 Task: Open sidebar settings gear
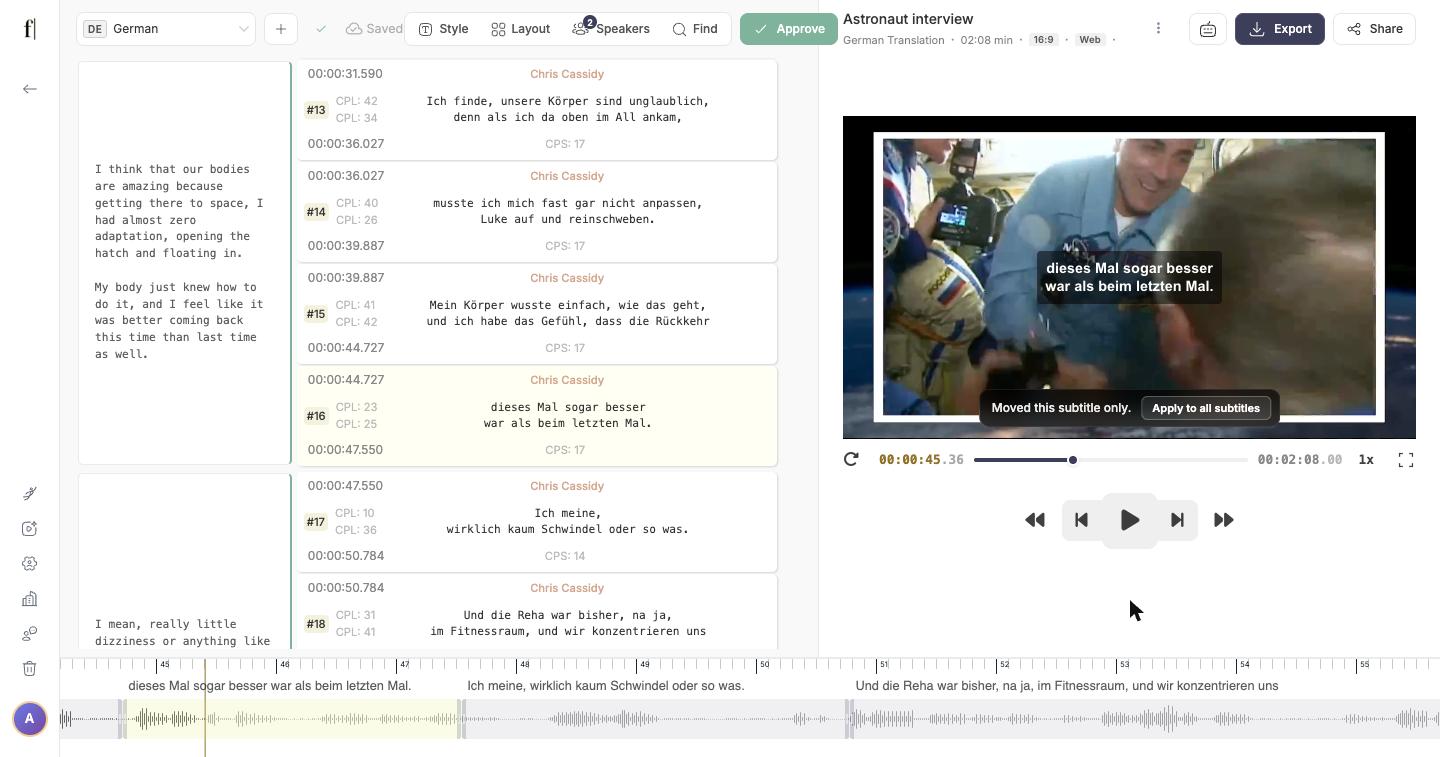(30, 563)
